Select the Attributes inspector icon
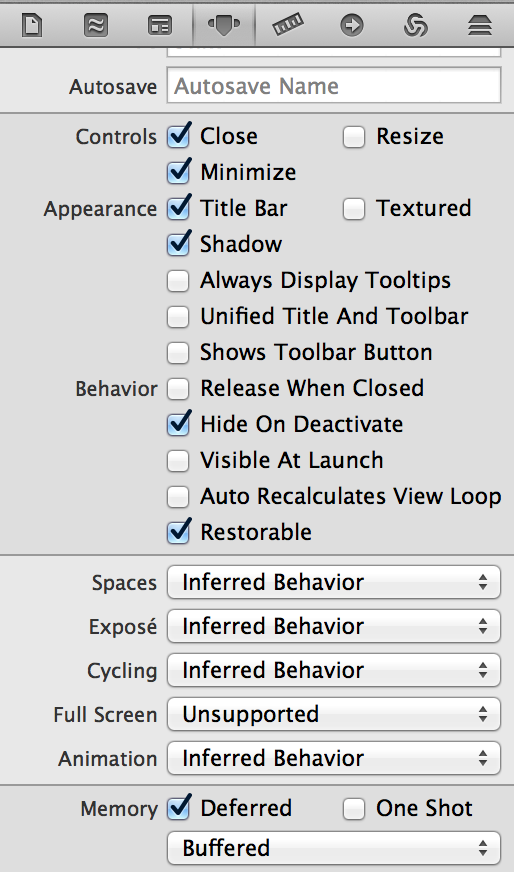The width and height of the screenshot is (514, 872). (224, 25)
